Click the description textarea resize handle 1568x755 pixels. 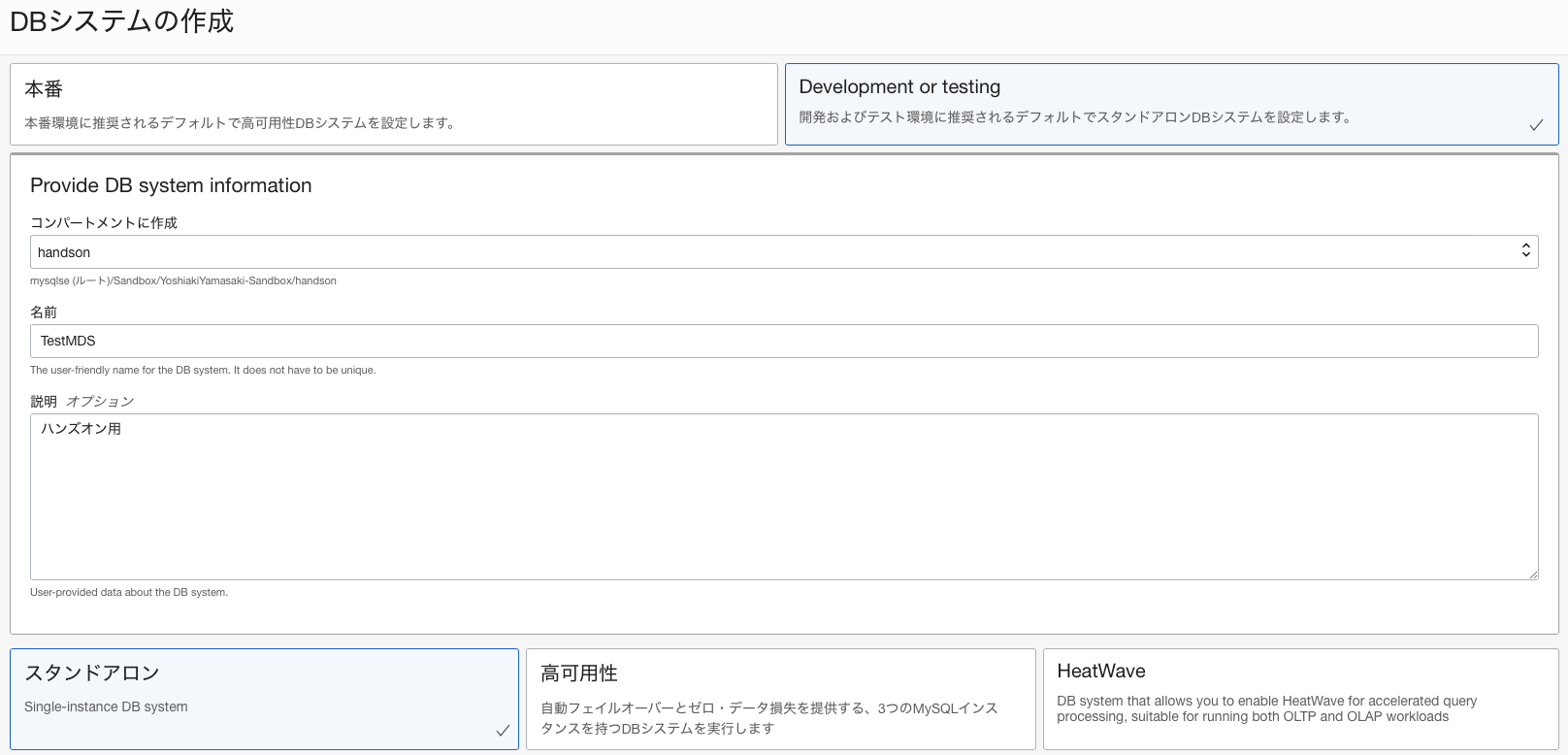pos(1533,574)
